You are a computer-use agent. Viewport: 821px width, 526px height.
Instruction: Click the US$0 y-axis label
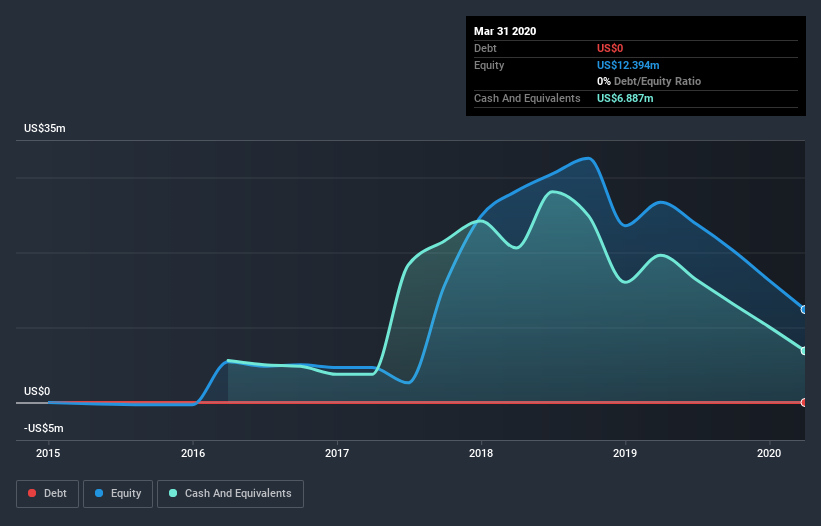[x=37, y=391]
